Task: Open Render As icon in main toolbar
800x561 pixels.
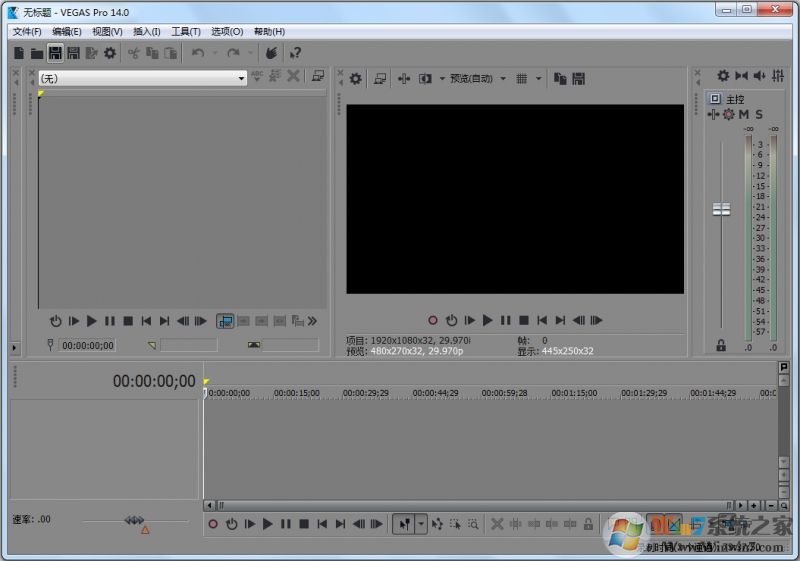Action: (x=91, y=53)
